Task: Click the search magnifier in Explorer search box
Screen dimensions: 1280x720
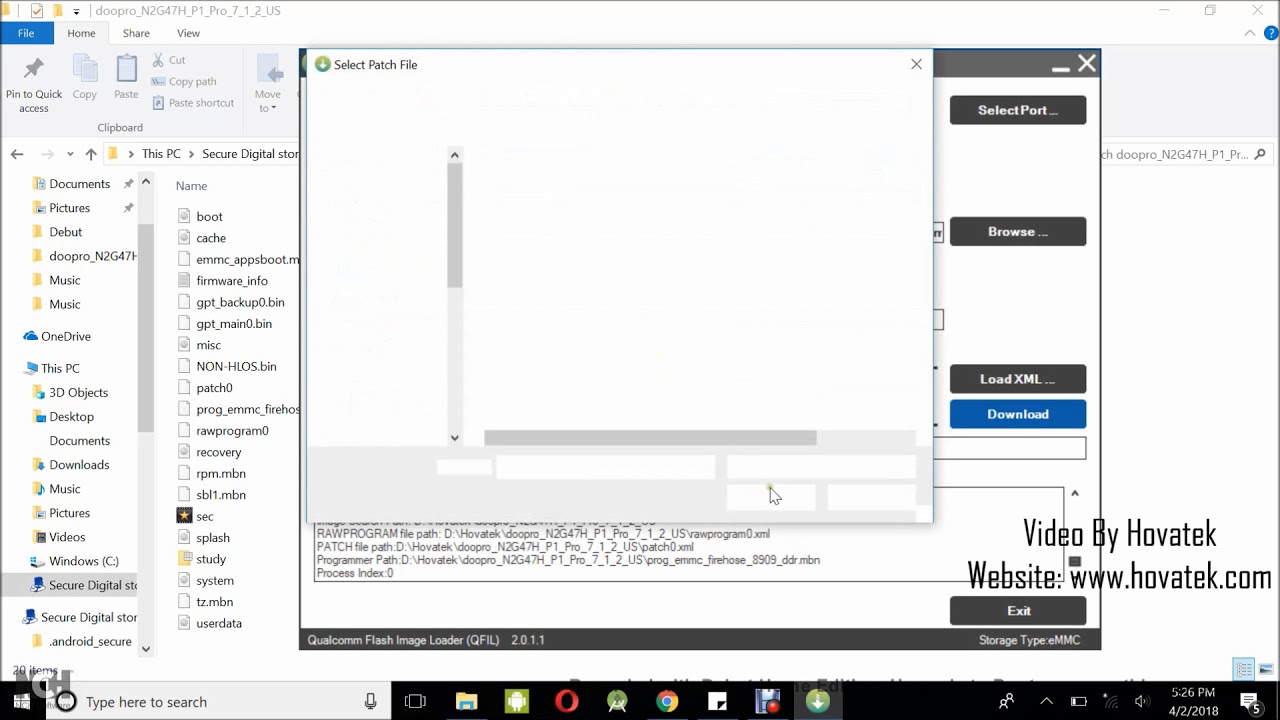Action: point(1260,154)
